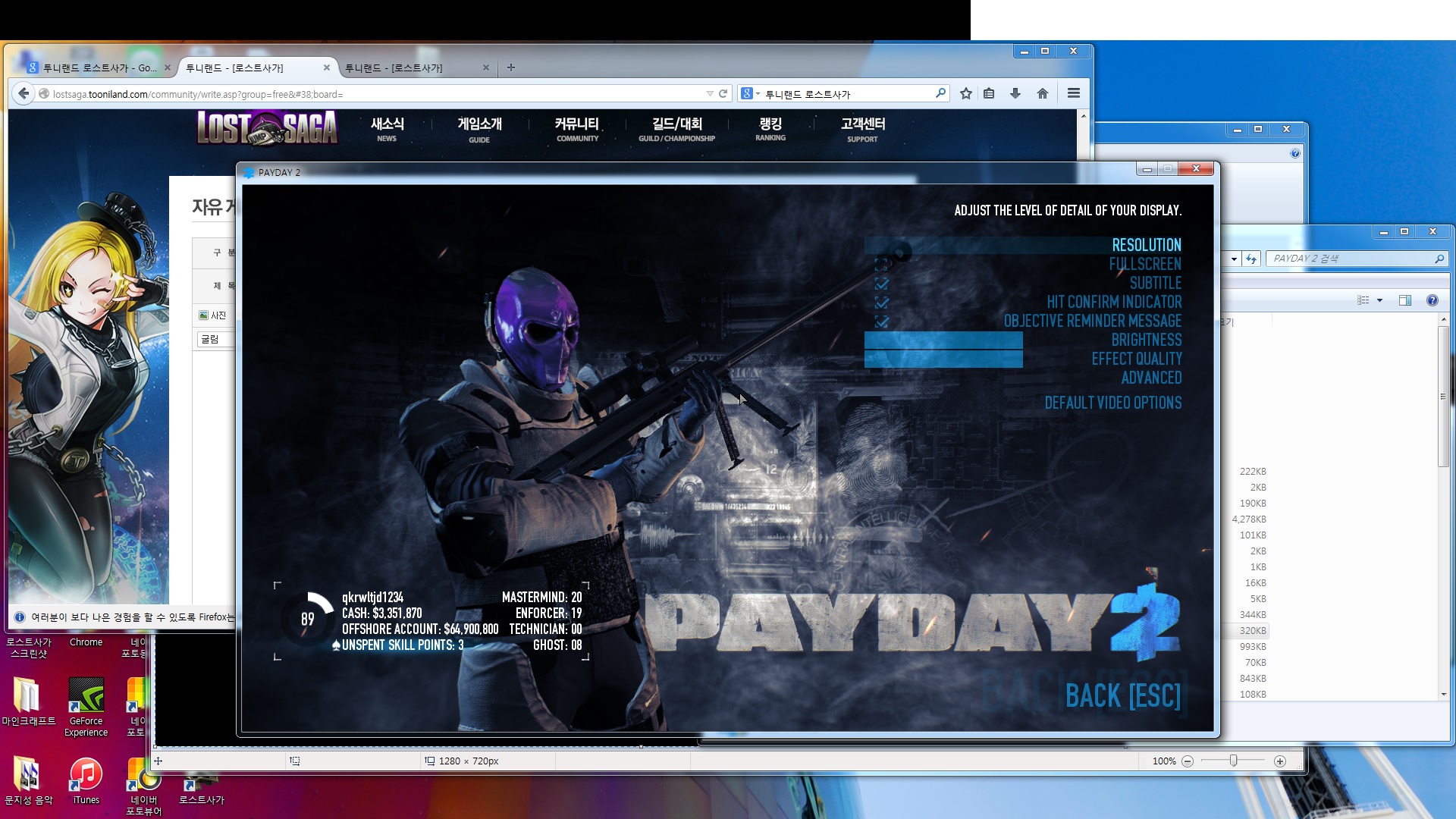Screen dimensions: 1456x819
Task: Open the URL bar history dropdown arrow
Action: pyautogui.click(x=710, y=93)
